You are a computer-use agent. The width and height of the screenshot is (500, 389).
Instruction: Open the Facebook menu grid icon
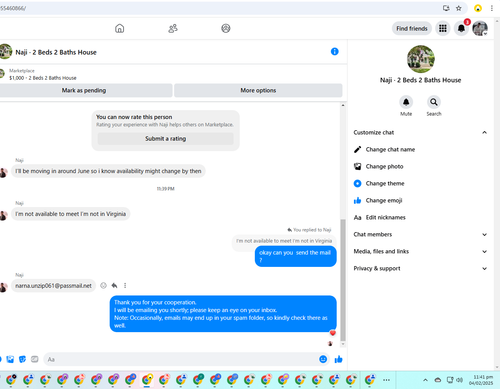pyautogui.click(x=443, y=29)
